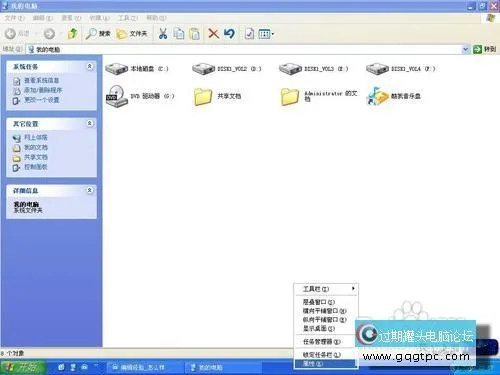Click the Paste clipboard icon
500x375 pixels.
pos(194,34)
